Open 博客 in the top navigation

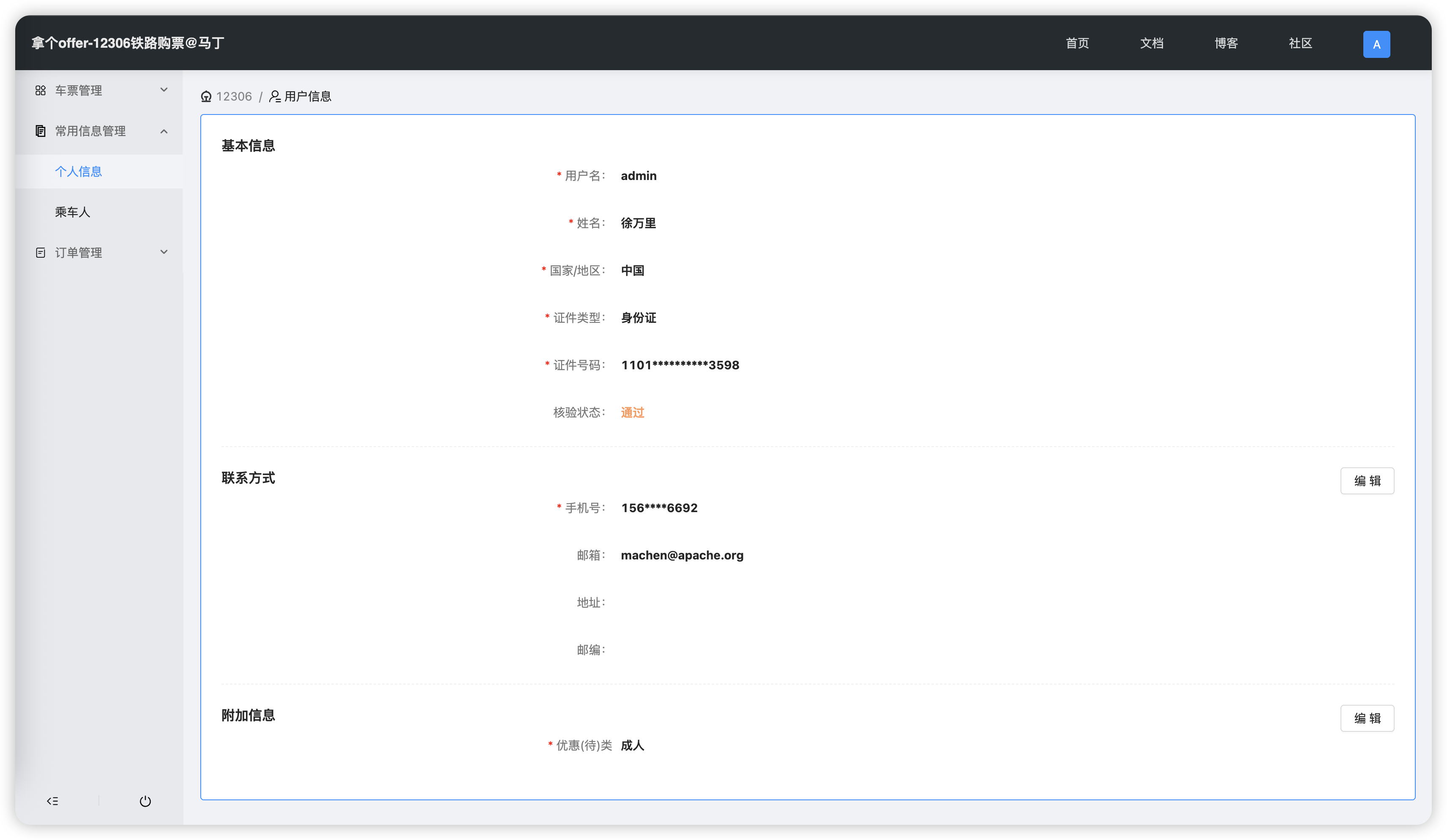click(1226, 43)
